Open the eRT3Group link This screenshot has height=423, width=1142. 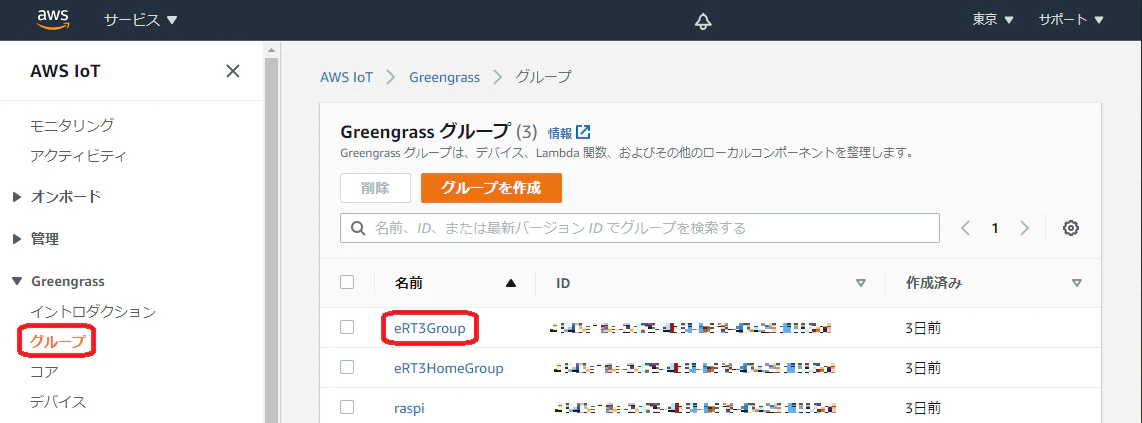click(430, 328)
